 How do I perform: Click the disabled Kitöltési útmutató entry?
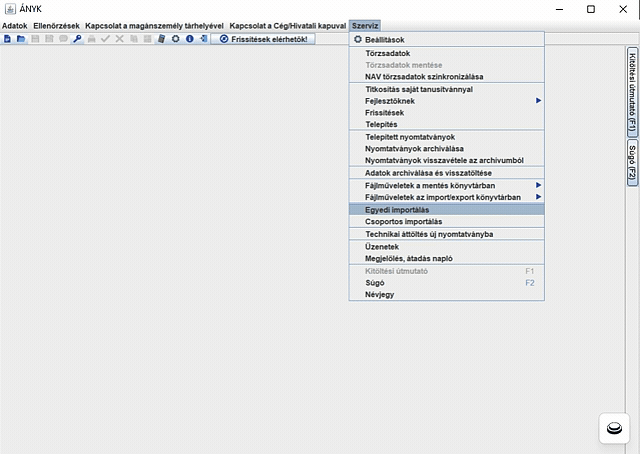pyautogui.click(x=447, y=271)
